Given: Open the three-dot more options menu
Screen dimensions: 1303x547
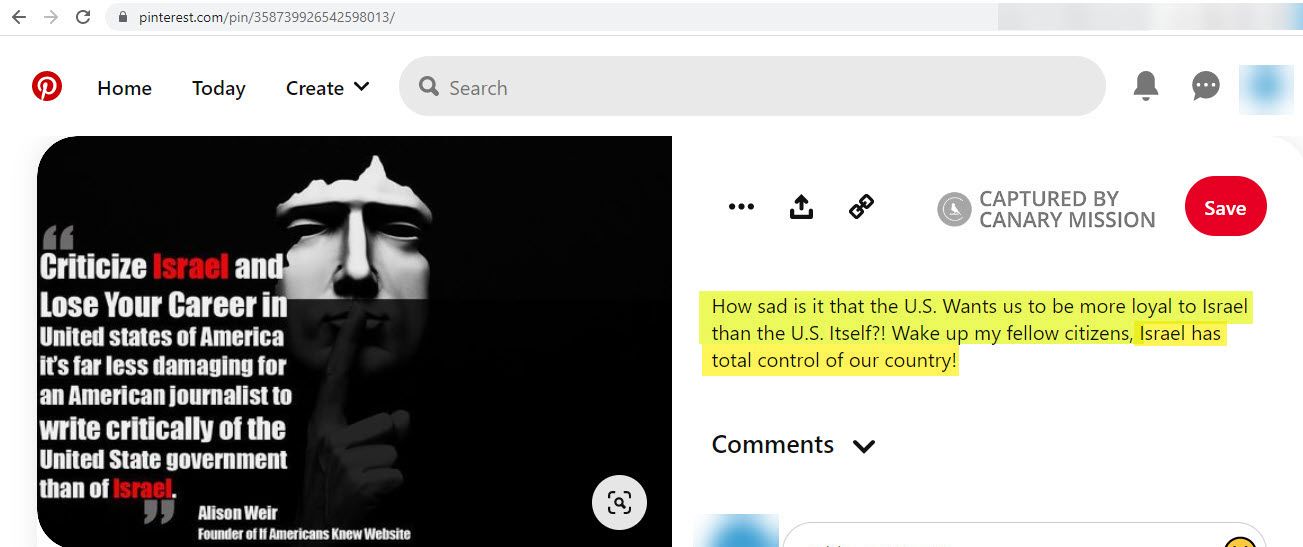Looking at the screenshot, I should [x=741, y=207].
